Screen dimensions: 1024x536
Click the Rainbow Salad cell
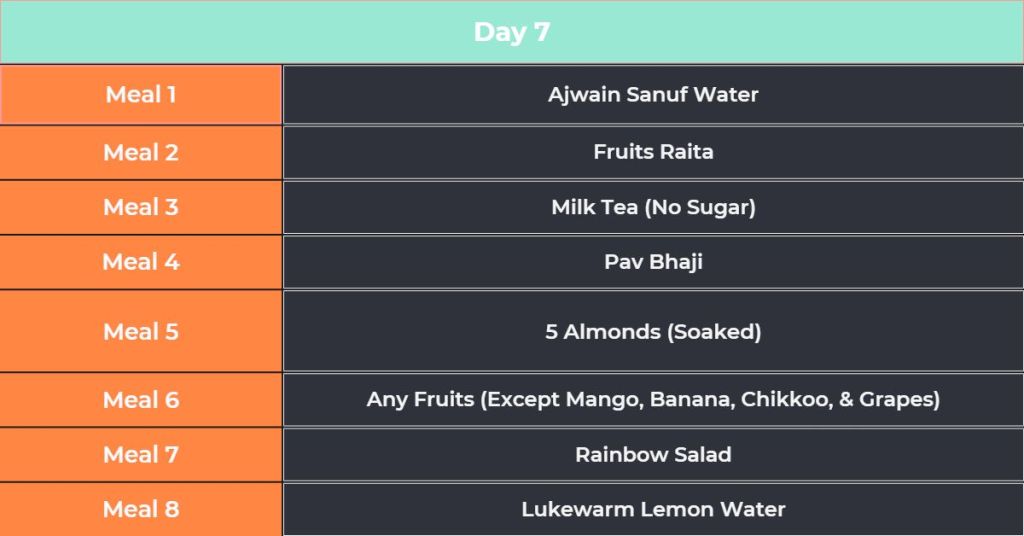(653, 454)
